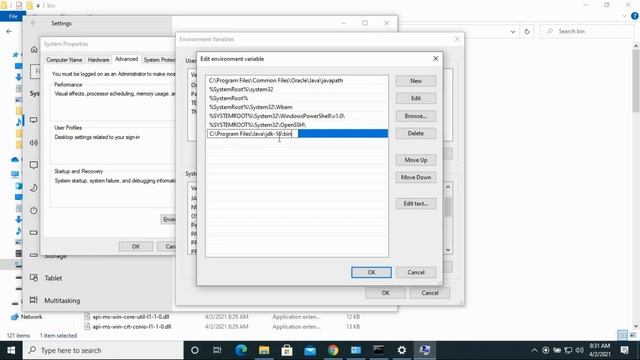Click Cancel in Environment Variables window
Screen dimensions: 640x360
click(x=430, y=293)
